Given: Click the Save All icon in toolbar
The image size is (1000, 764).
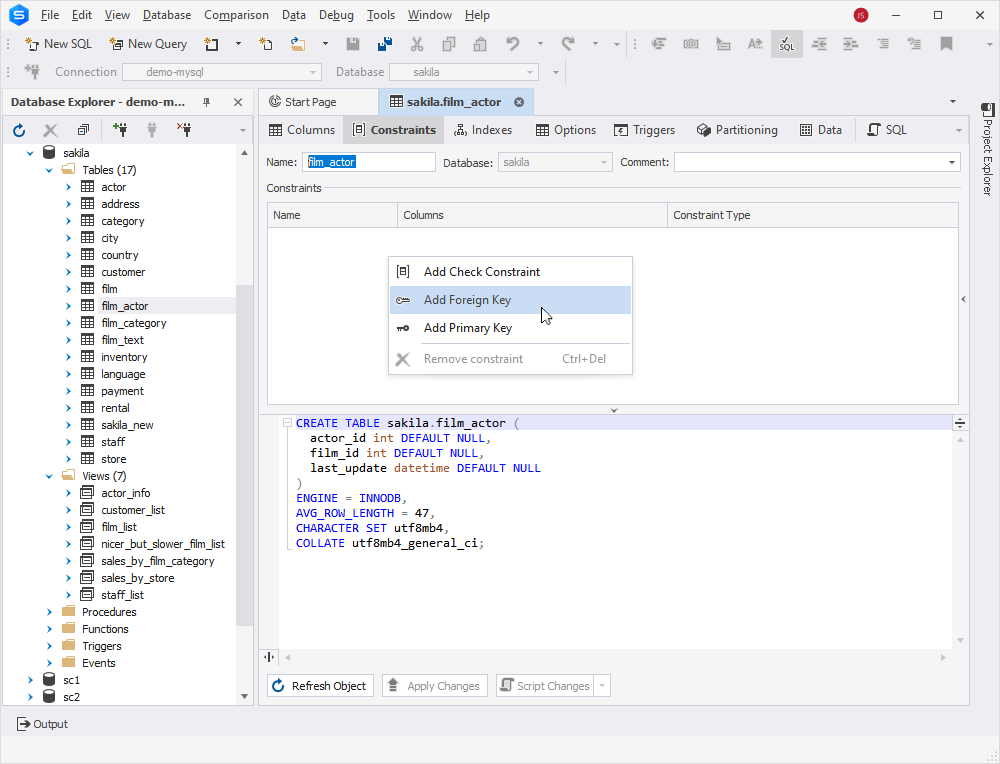Looking at the screenshot, I should 385,44.
